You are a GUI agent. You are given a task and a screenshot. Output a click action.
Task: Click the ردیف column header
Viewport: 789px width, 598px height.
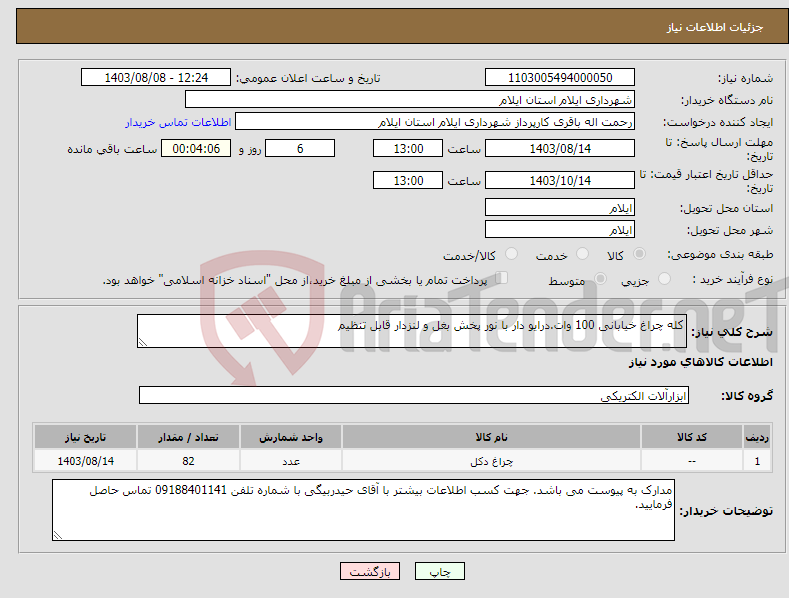click(757, 437)
